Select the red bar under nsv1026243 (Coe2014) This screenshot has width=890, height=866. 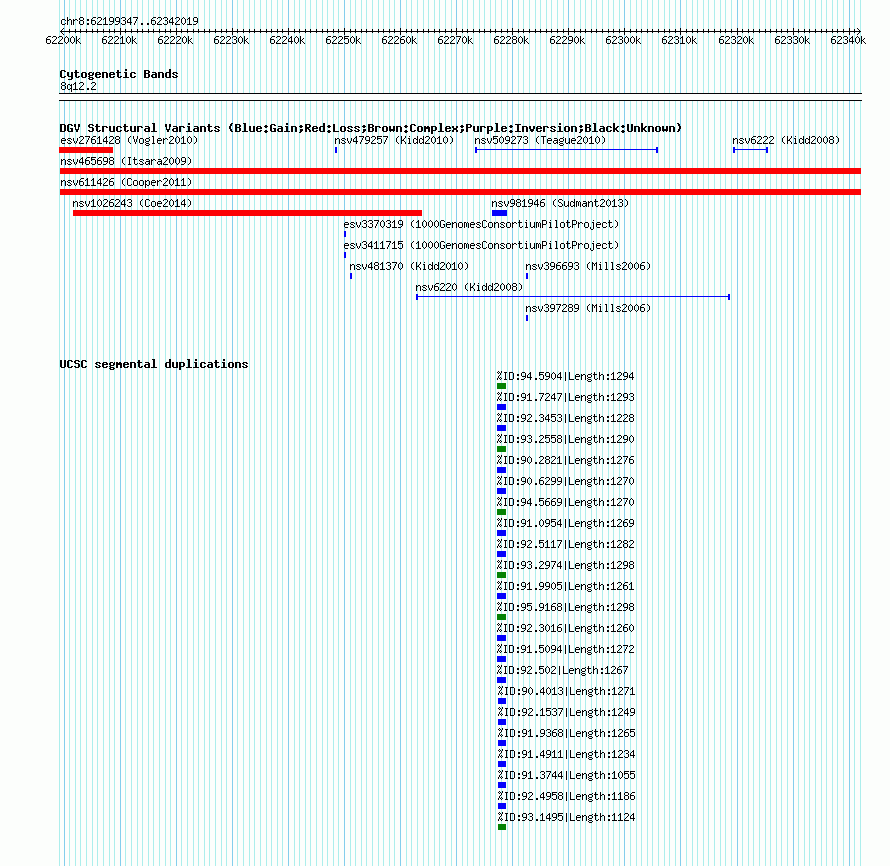coord(247,213)
